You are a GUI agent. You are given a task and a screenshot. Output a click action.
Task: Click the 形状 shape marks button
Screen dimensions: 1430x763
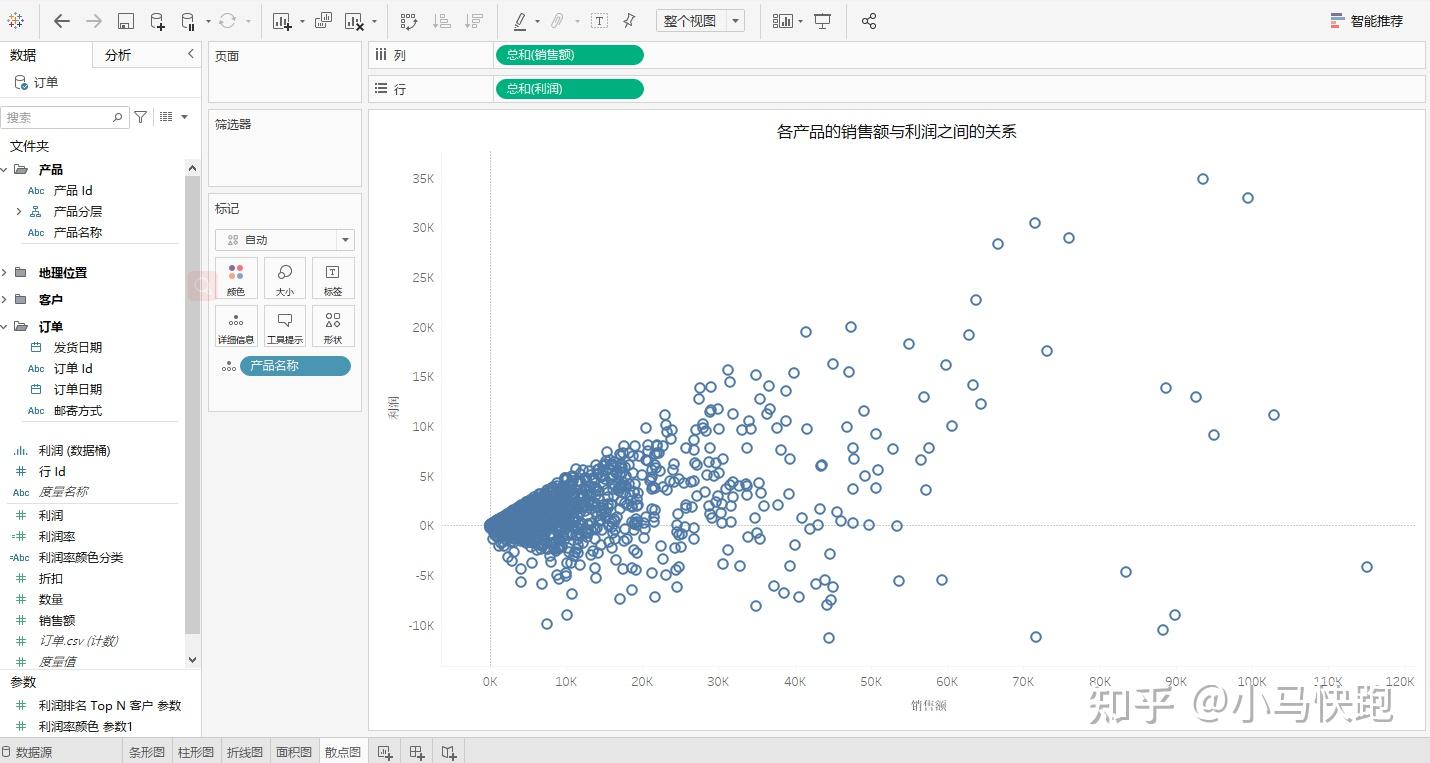tap(333, 326)
